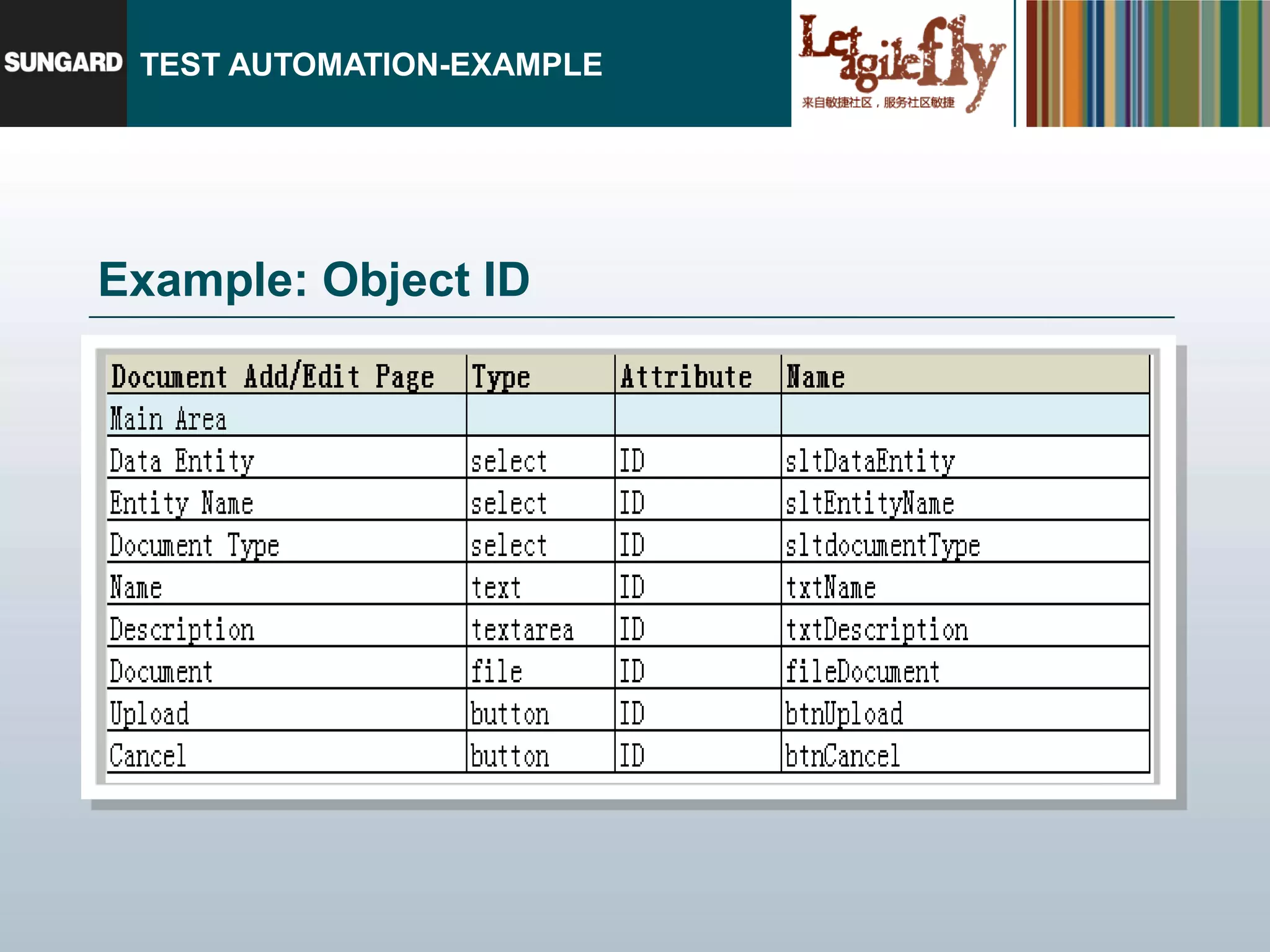Click the 'Cancel' row label
The height and width of the screenshot is (952, 1270).
[148, 756]
